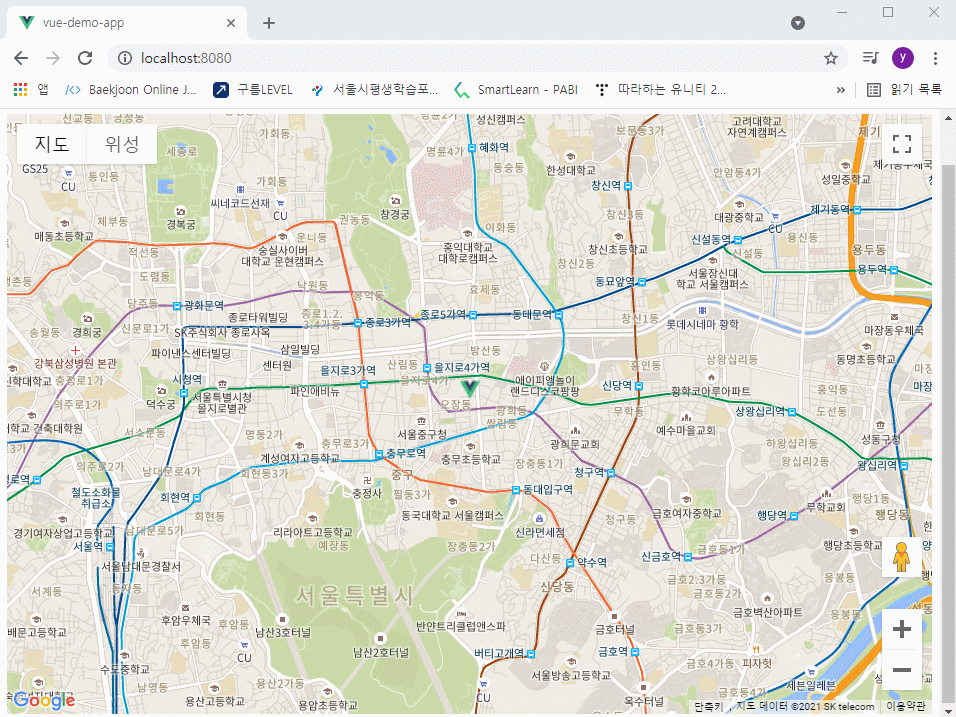Image resolution: width=956 pixels, height=717 pixels.
Task: Click the 창경궁 palace label
Action: point(394,213)
